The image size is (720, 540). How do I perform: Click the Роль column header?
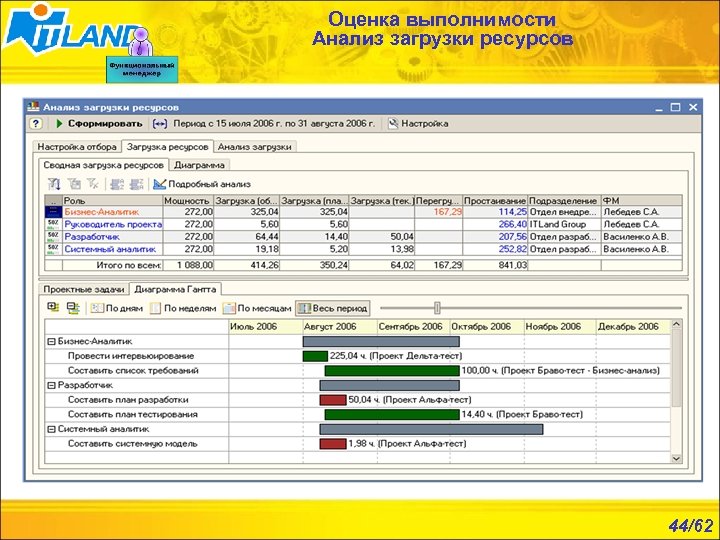(112, 201)
